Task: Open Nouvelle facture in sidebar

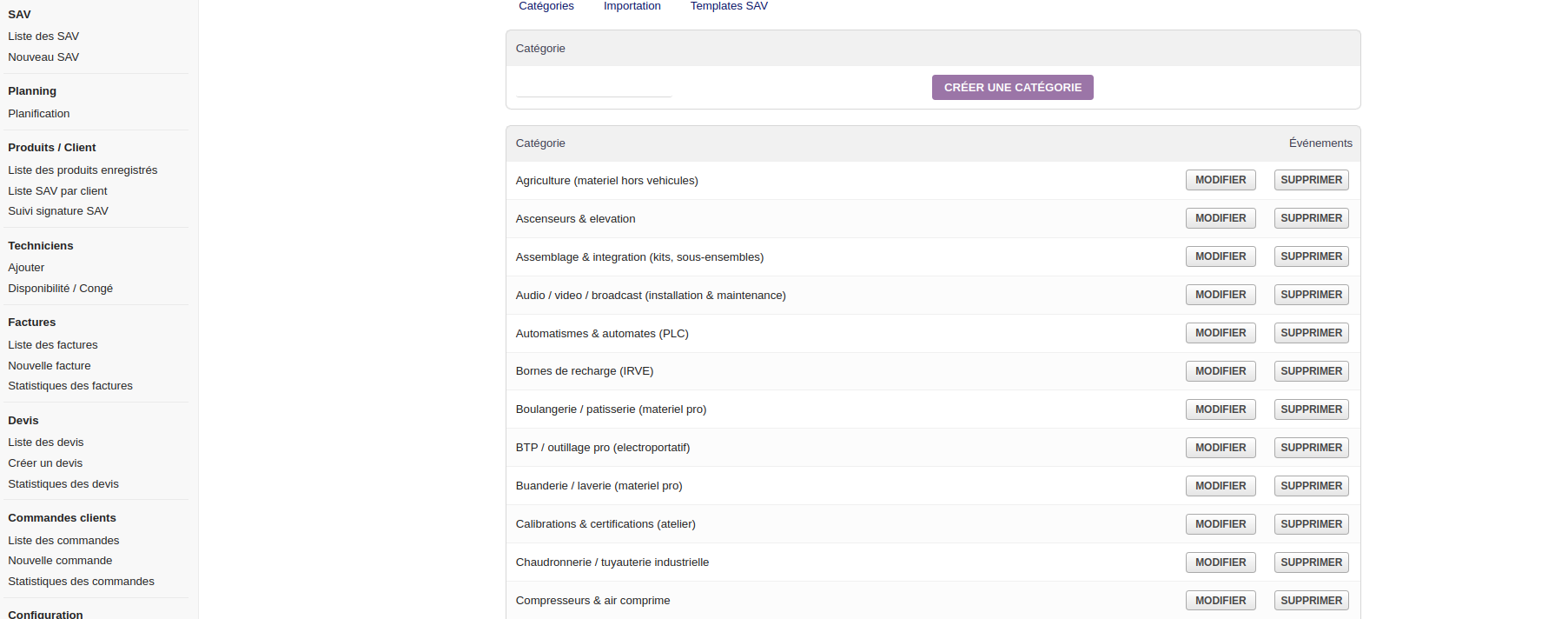Action: point(50,366)
